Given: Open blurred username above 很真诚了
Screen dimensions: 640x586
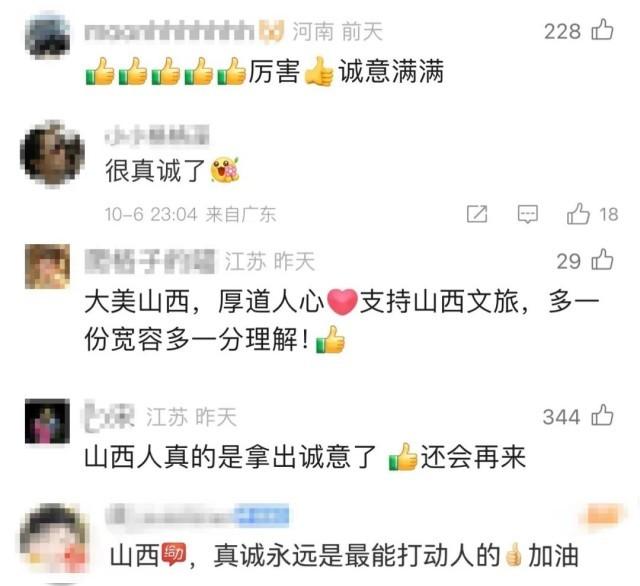Looking at the screenshot, I should (158, 135).
